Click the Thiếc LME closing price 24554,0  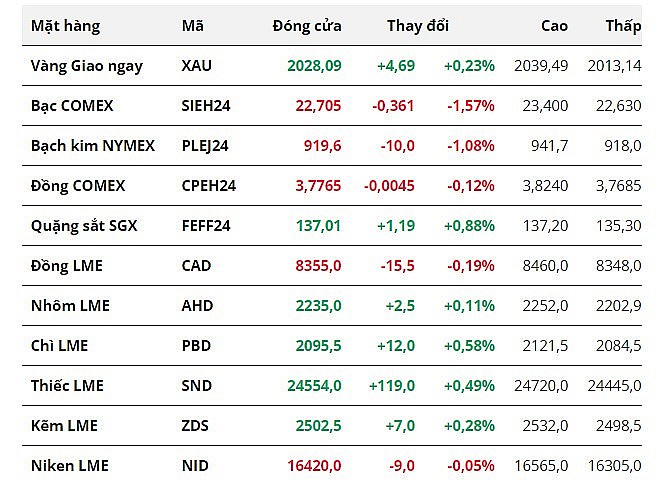tap(315, 385)
